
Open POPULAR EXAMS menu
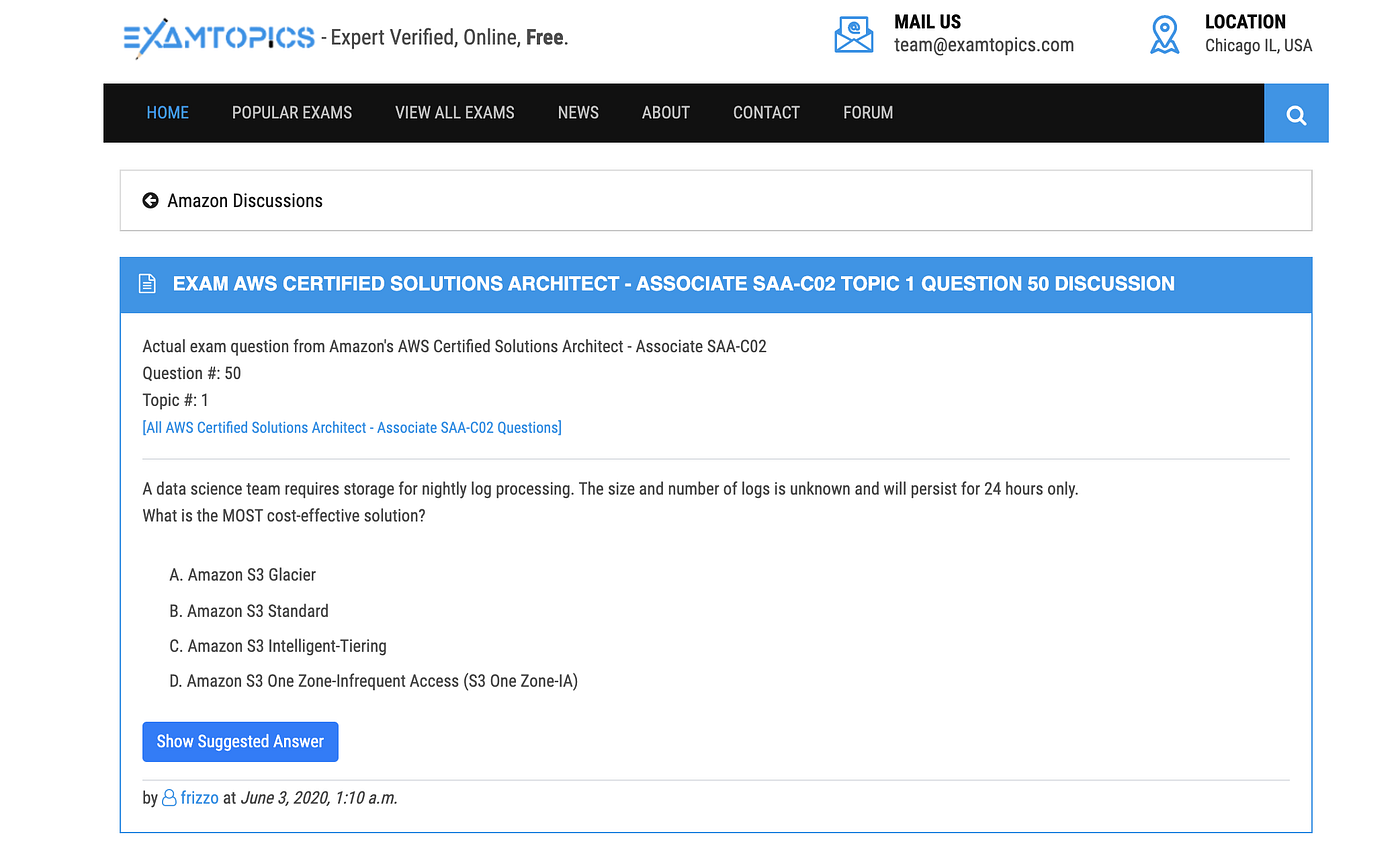[292, 113]
